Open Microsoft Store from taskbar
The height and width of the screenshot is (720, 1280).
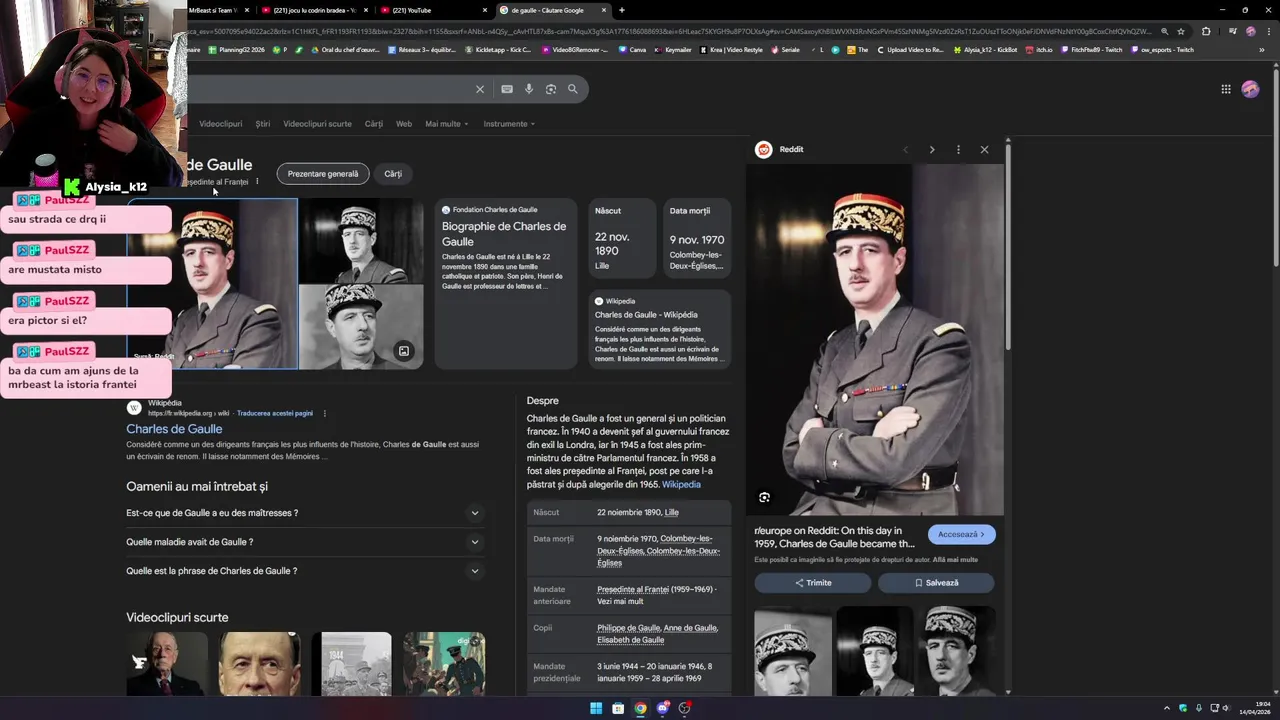(618, 708)
